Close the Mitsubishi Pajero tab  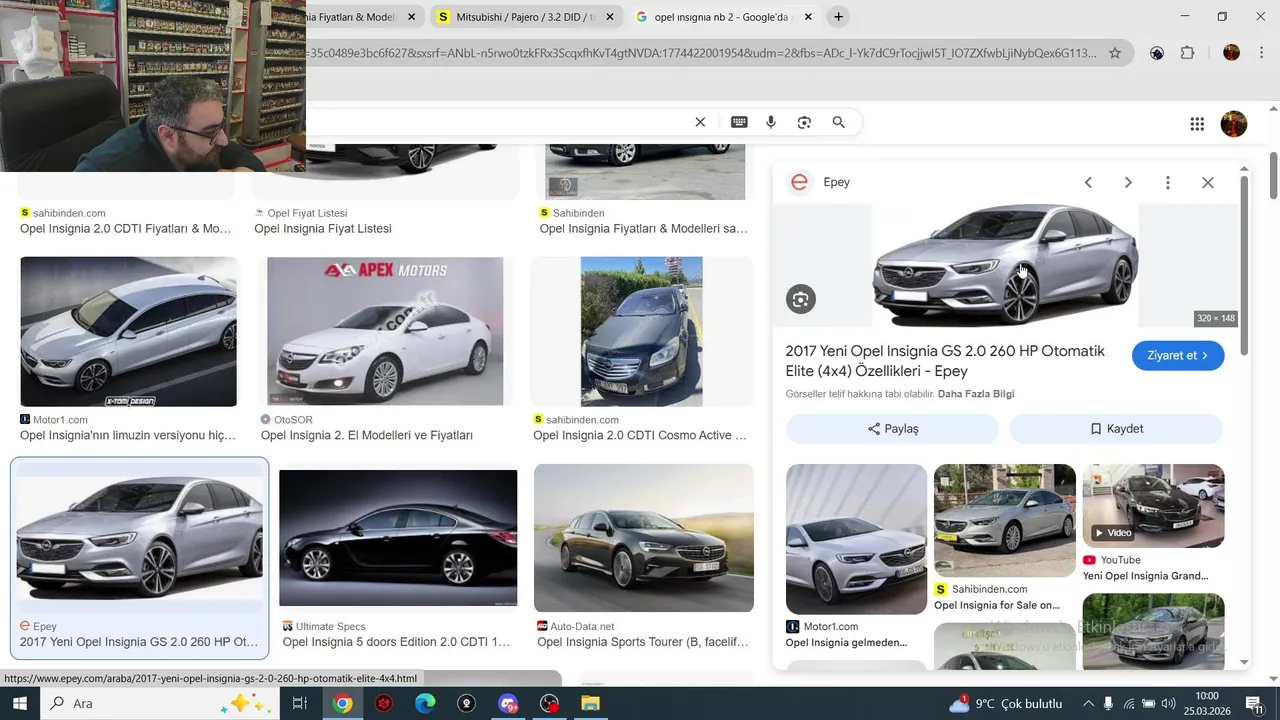[612, 17]
